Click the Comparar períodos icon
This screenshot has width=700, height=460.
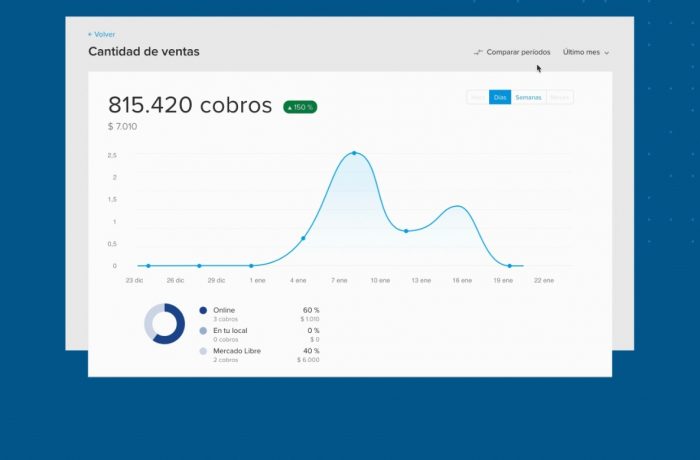tap(478, 52)
